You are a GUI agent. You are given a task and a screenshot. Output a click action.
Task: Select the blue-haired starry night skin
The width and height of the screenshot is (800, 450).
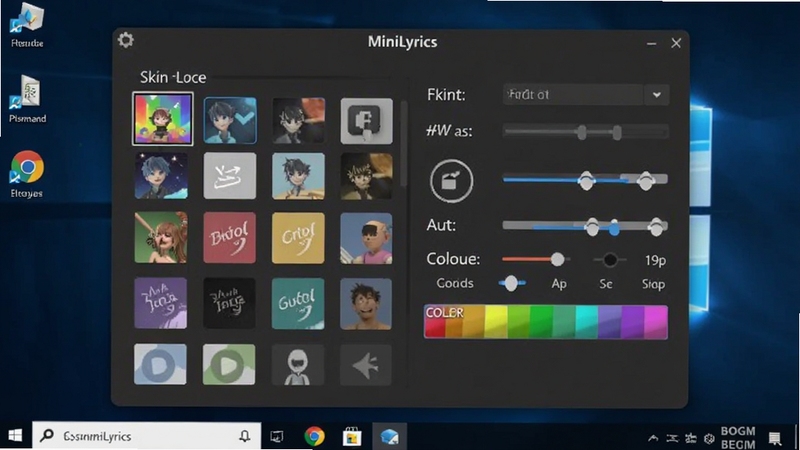[161, 176]
